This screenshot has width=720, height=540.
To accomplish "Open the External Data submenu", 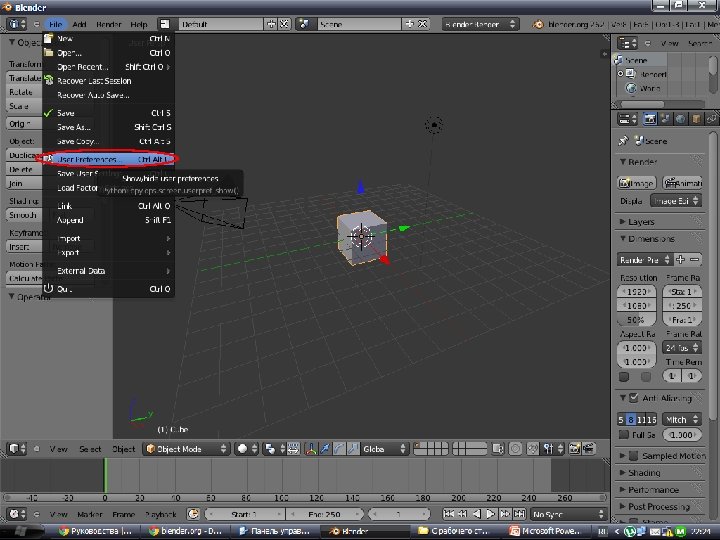I will point(108,271).
